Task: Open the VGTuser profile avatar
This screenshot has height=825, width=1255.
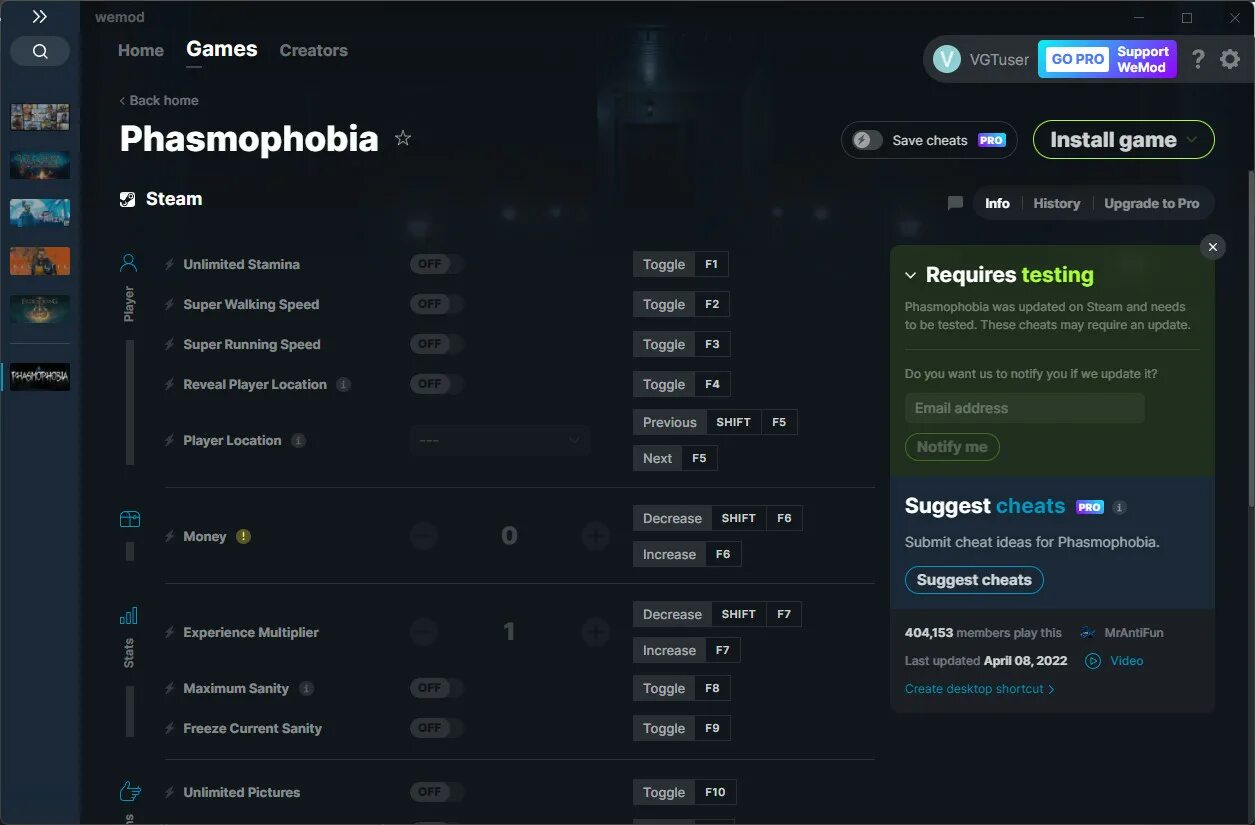Action: tap(946, 59)
